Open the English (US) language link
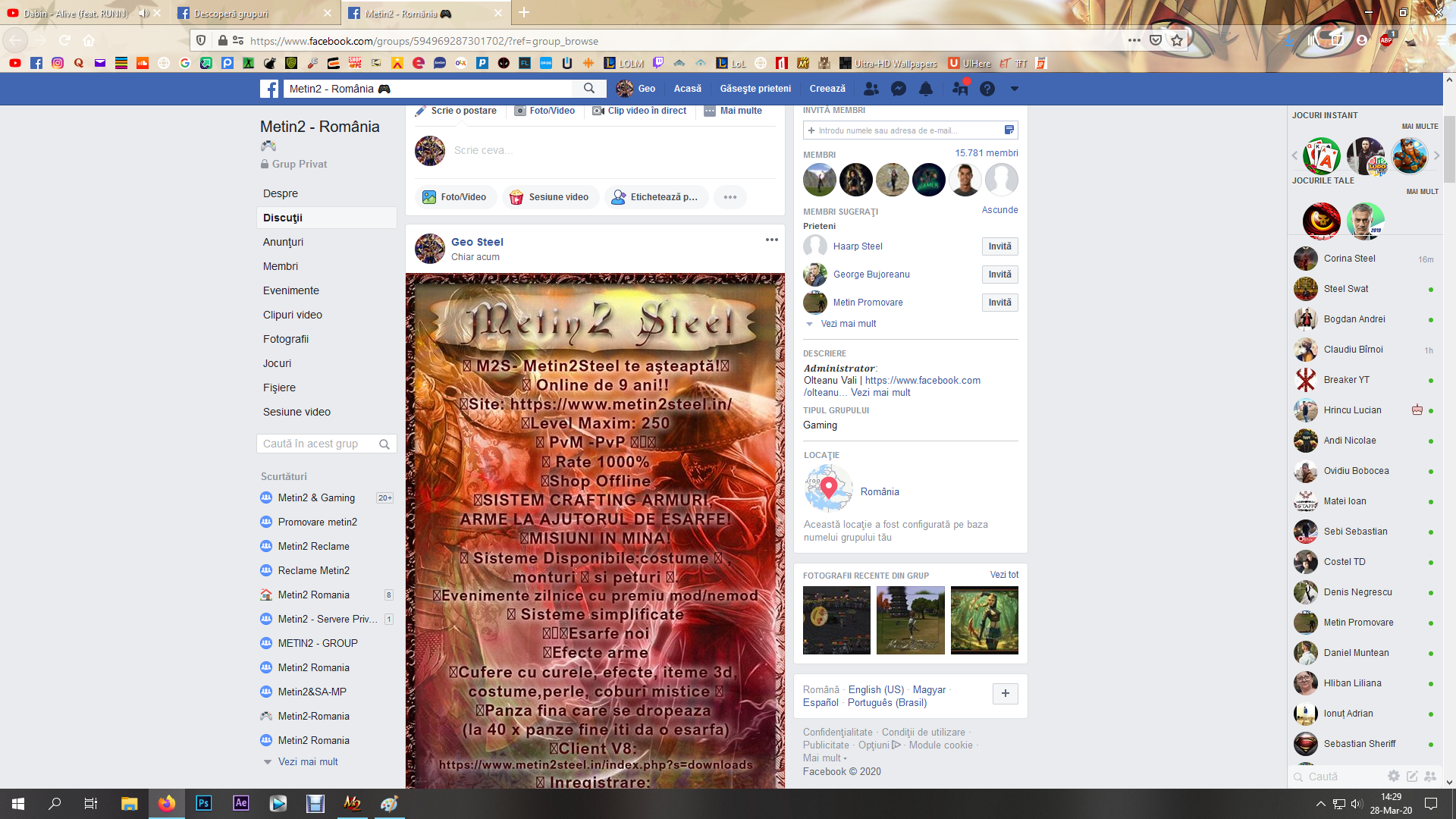This screenshot has width=1456, height=819. [876, 689]
